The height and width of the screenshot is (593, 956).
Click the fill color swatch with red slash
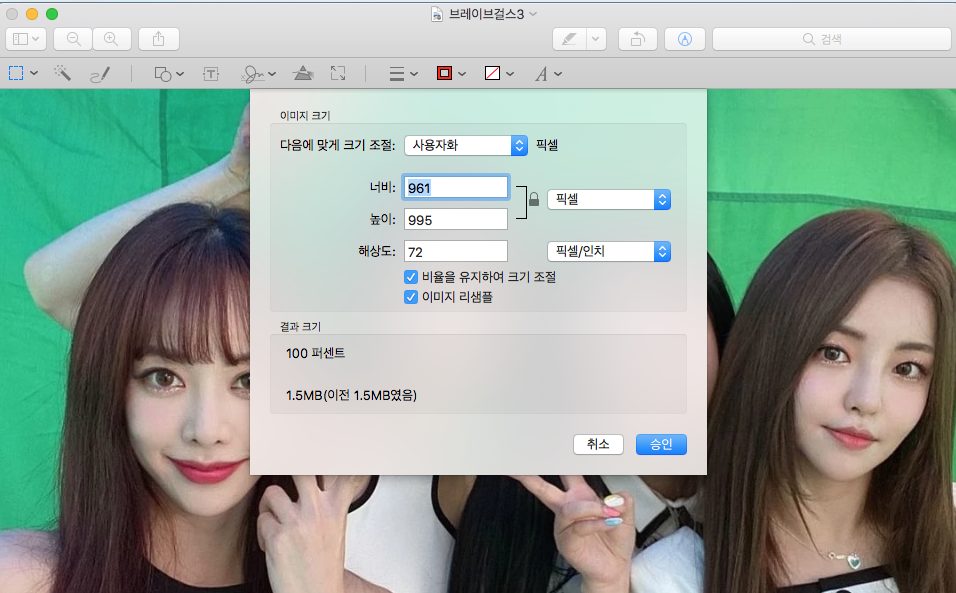click(x=493, y=74)
